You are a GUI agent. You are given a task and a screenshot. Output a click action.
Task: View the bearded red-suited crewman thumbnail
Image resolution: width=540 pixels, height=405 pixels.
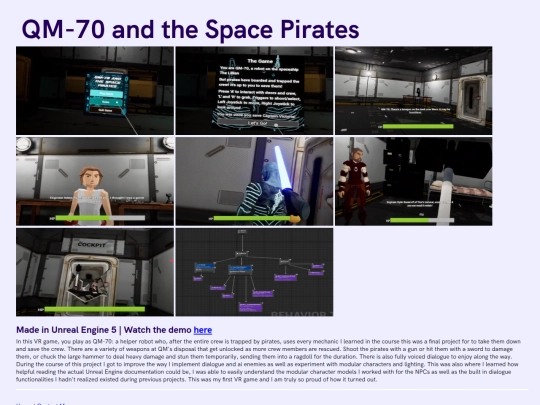(x=414, y=181)
